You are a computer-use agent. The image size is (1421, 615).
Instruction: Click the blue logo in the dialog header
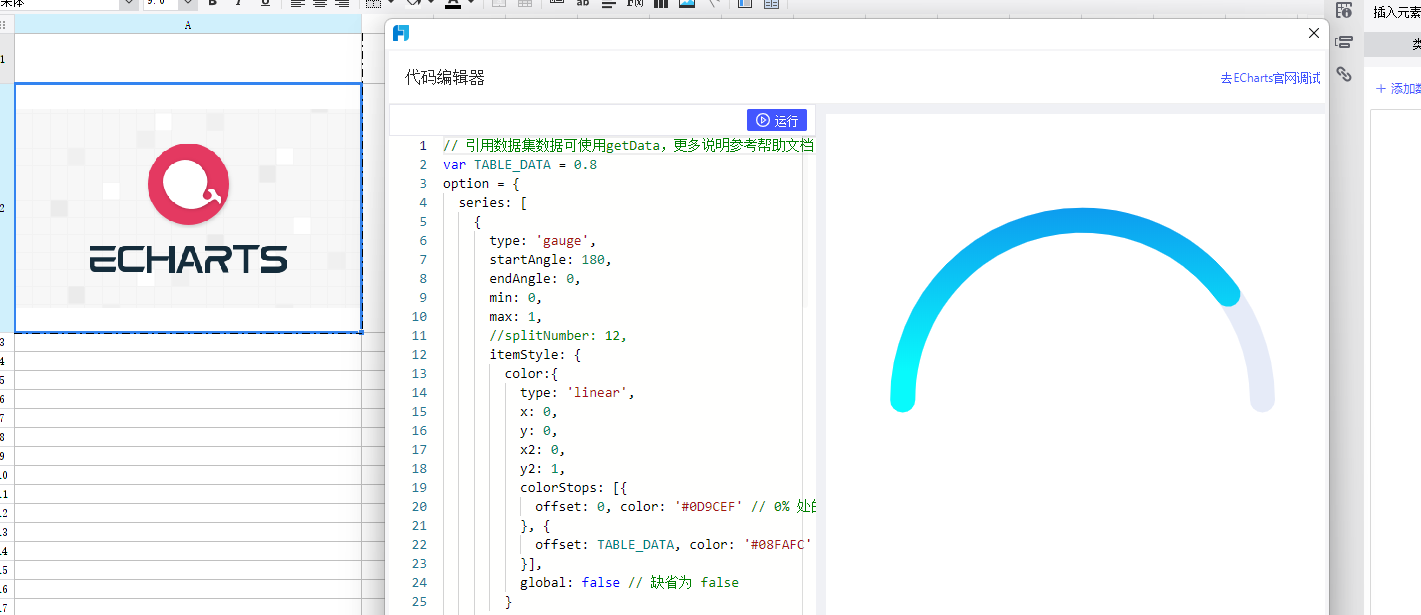click(x=401, y=33)
